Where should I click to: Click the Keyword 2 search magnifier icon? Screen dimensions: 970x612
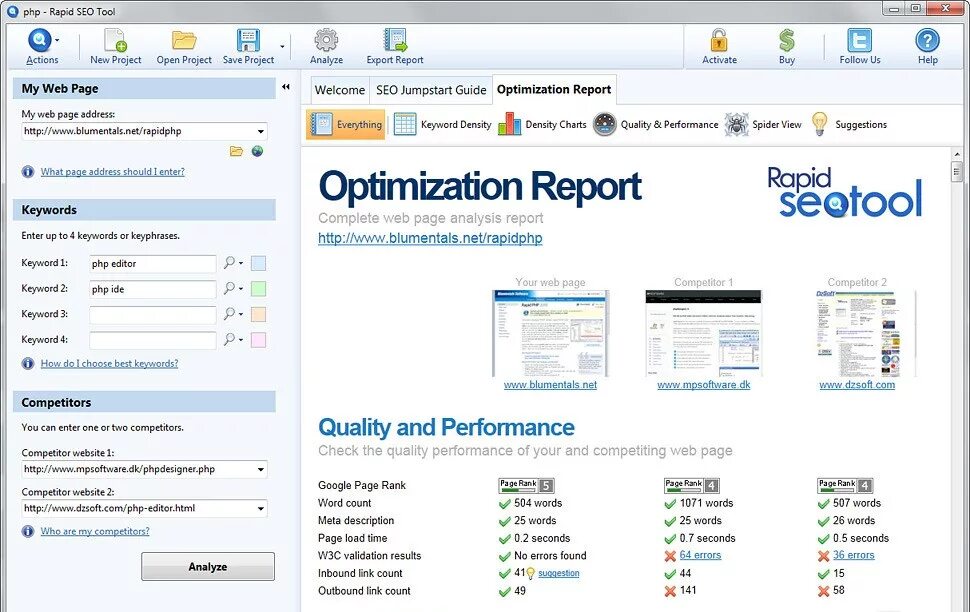tap(230, 288)
